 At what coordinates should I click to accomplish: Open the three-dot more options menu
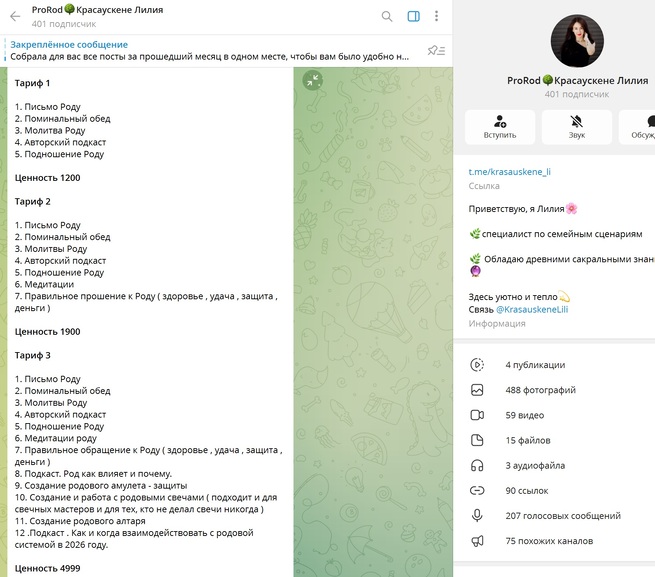[436, 16]
